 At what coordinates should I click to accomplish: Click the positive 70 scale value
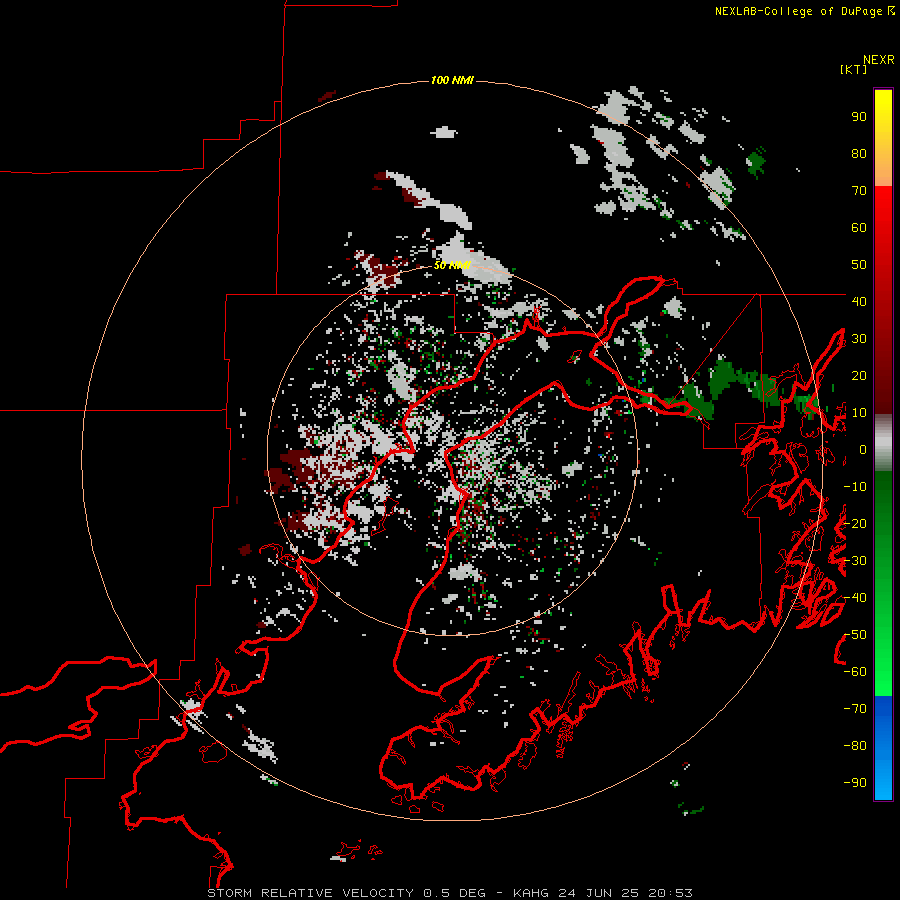pyautogui.click(x=859, y=191)
